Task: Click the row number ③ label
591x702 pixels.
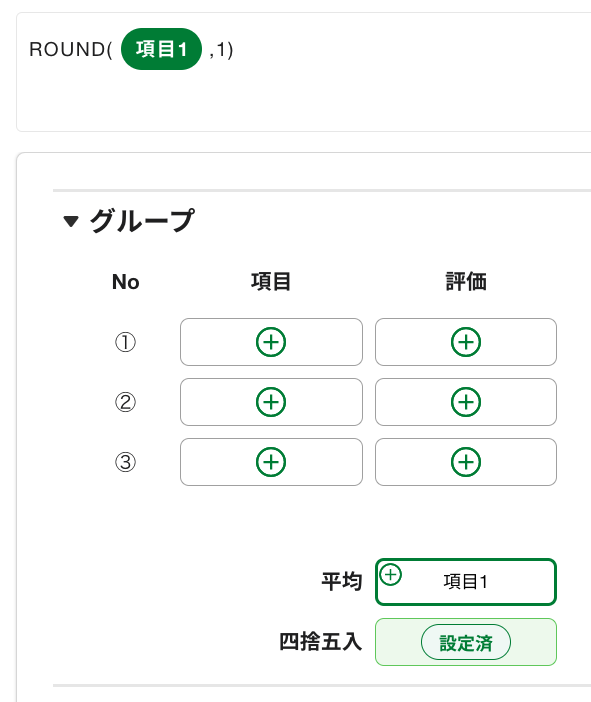Action: pos(125,462)
